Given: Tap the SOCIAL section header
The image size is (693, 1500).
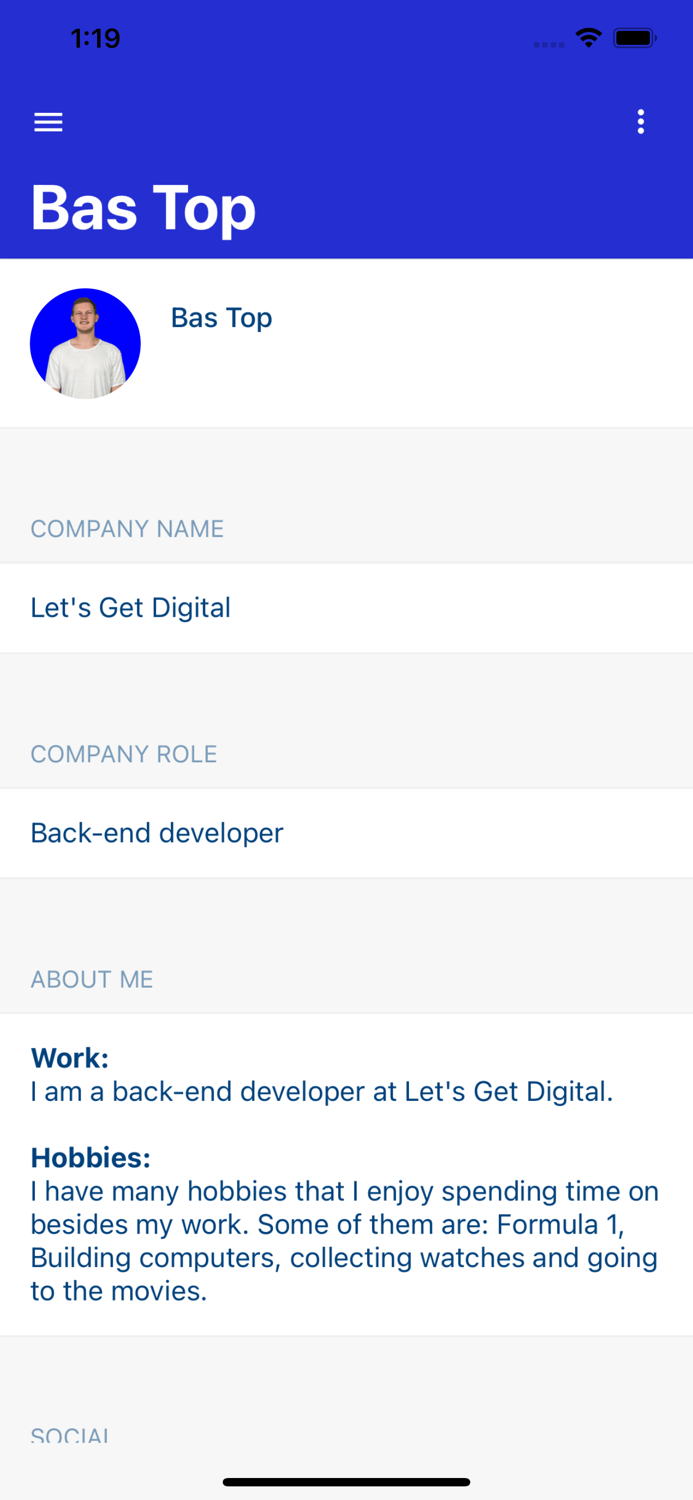Looking at the screenshot, I should 70,1435.
